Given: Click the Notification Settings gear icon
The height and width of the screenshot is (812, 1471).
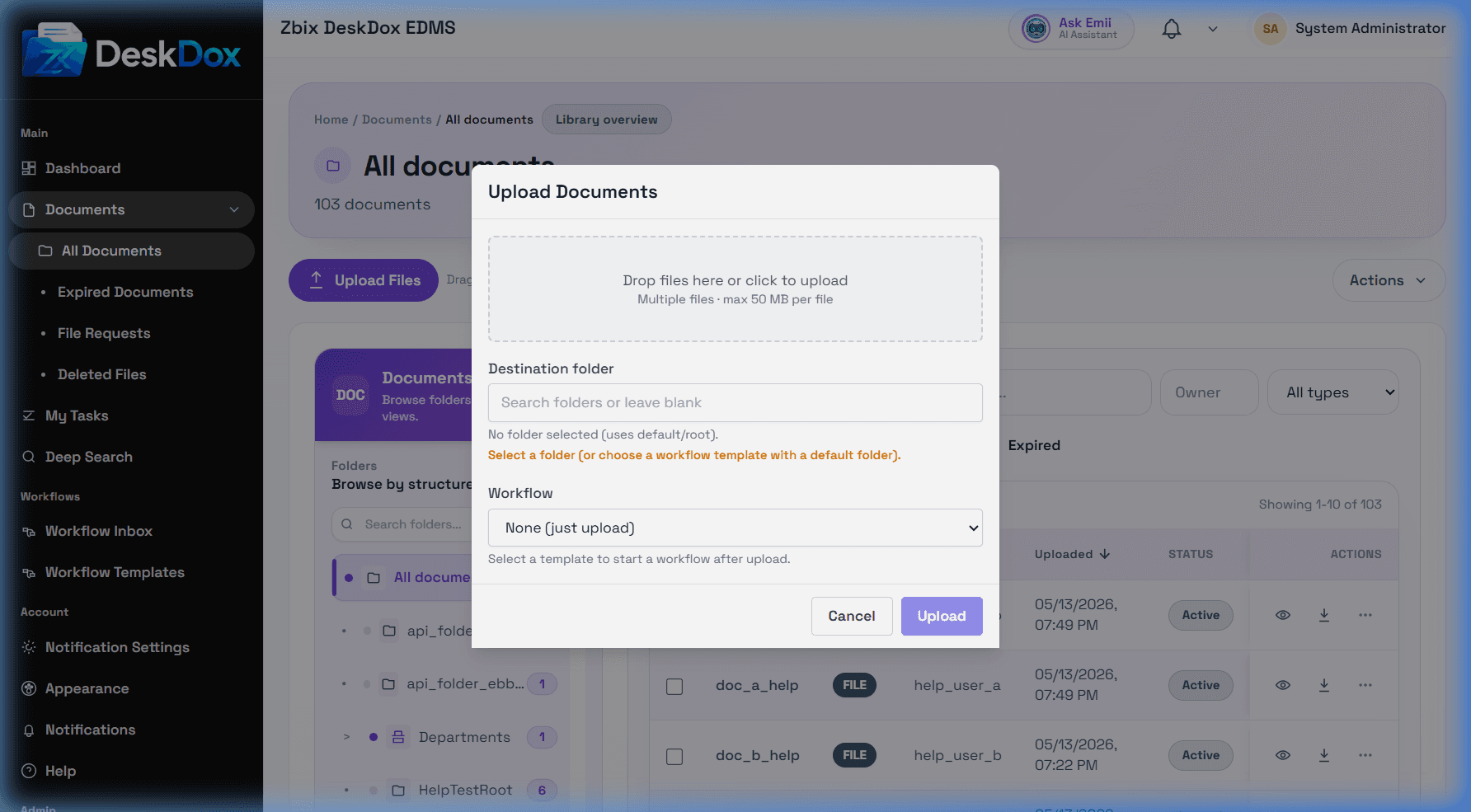Looking at the screenshot, I should (29, 647).
